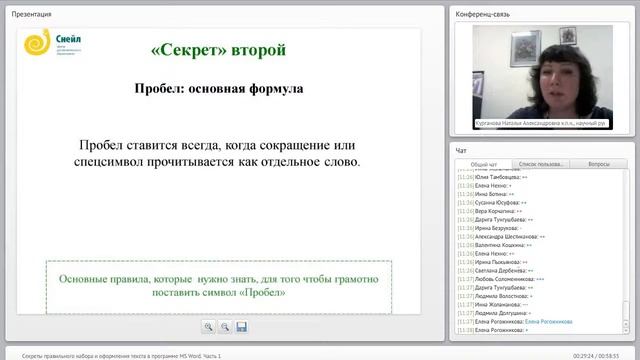Select chat message from Людмила Волостнова
The height and width of the screenshot is (360, 640).
pos(495,296)
